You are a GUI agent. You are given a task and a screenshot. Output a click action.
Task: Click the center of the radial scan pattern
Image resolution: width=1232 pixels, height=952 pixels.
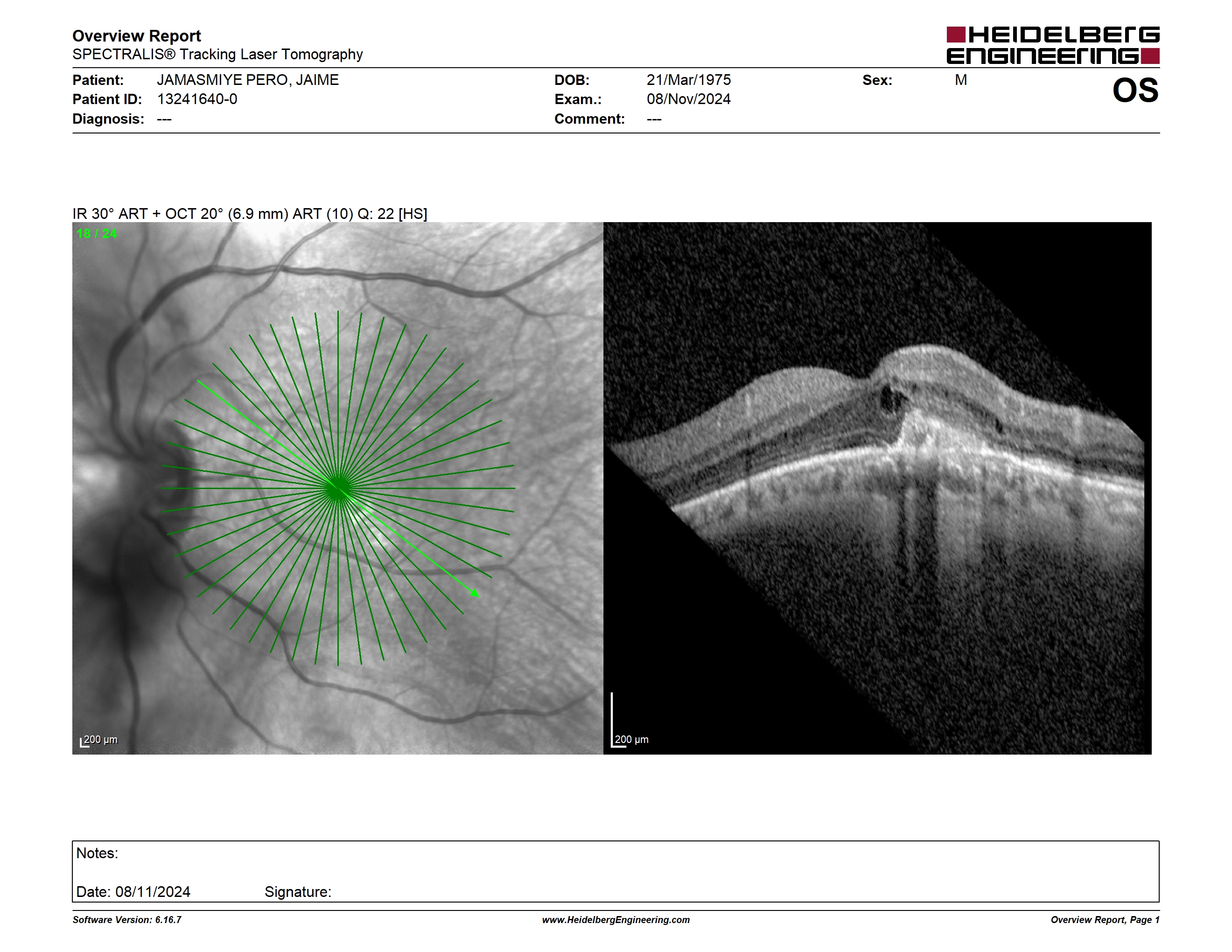tap(338, 489)
